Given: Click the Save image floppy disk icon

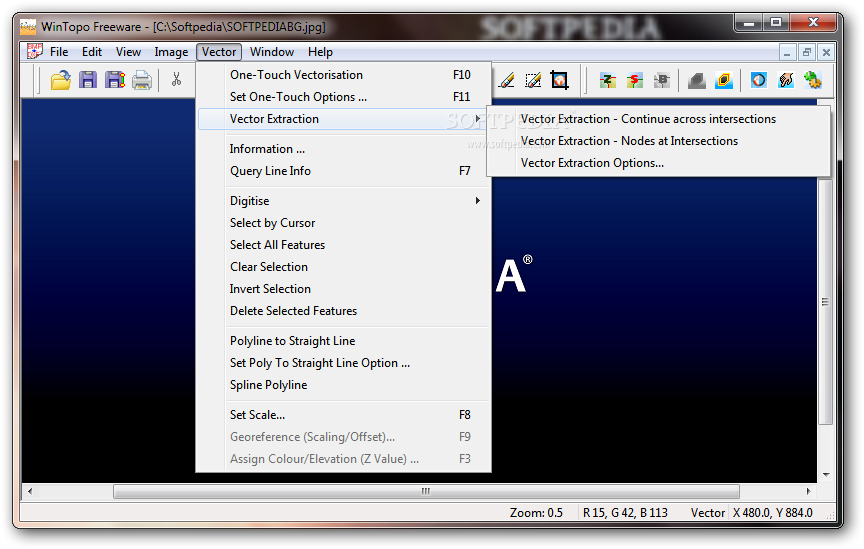Looking at the screenshot, I should pyautogui.click(x=88, y=80).
